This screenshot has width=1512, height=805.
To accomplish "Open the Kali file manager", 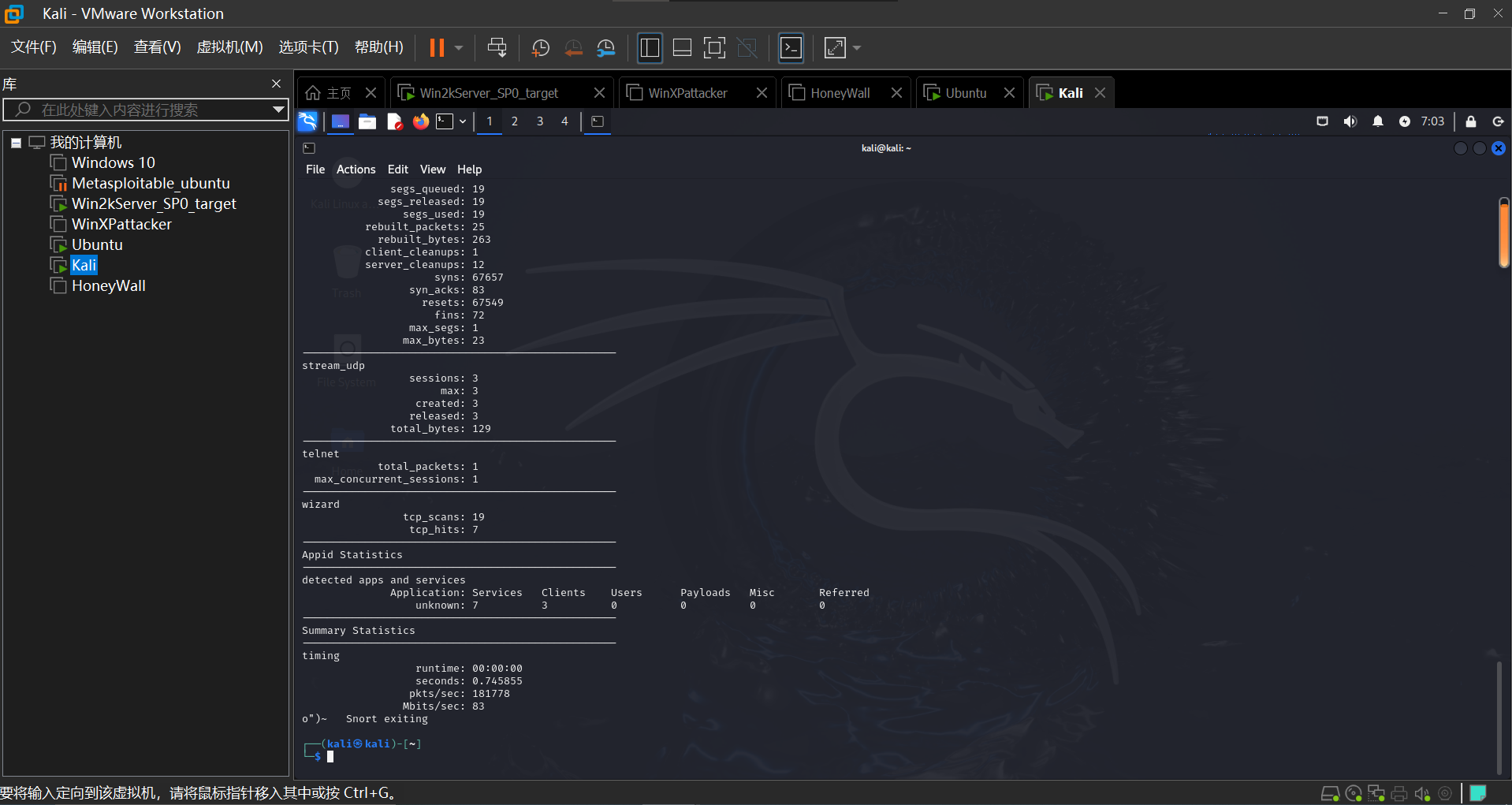I will pos(367,121).
